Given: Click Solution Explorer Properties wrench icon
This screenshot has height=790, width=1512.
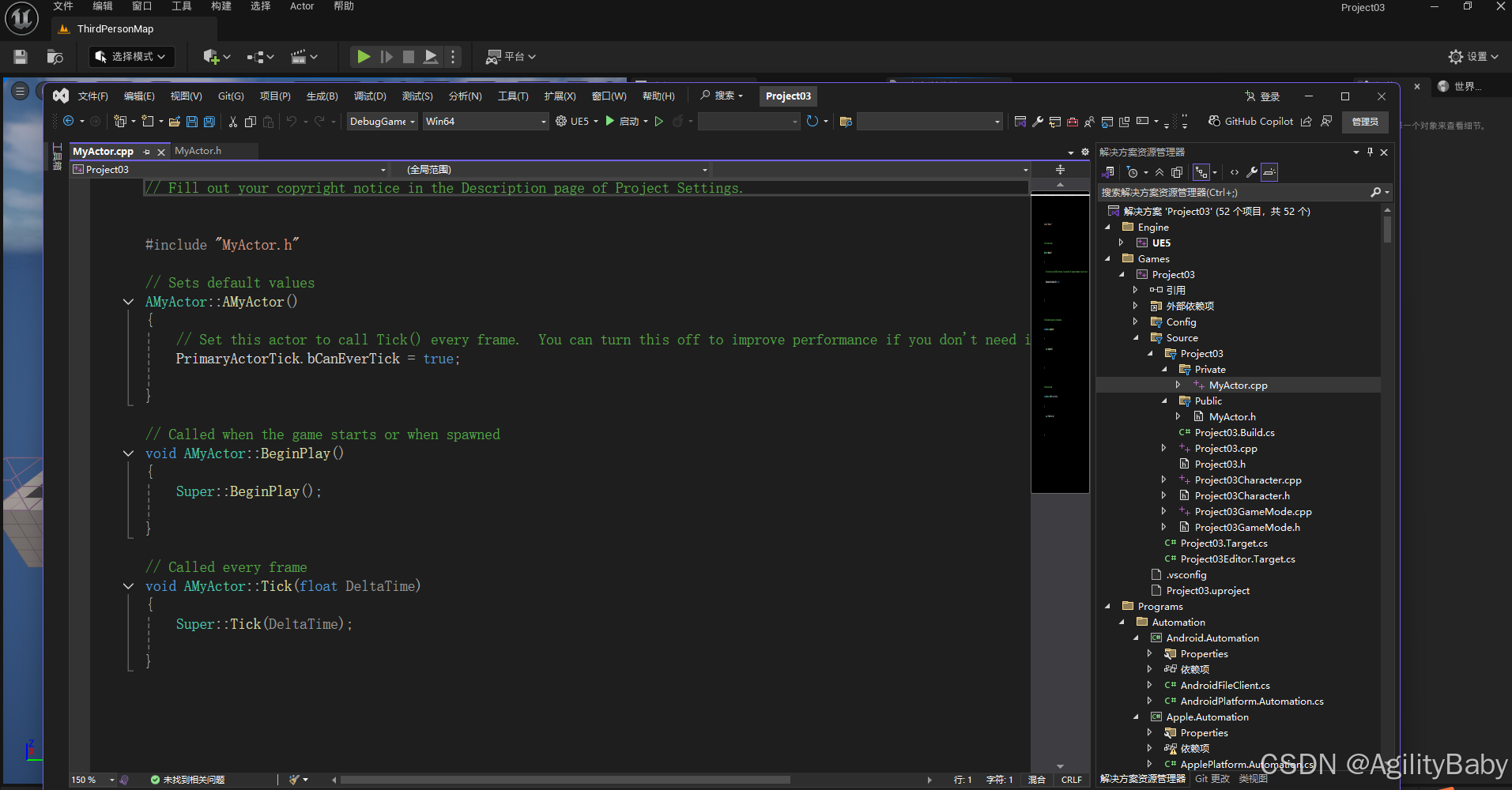Looking at the screenshot, I should click(x=1252, y=172).
